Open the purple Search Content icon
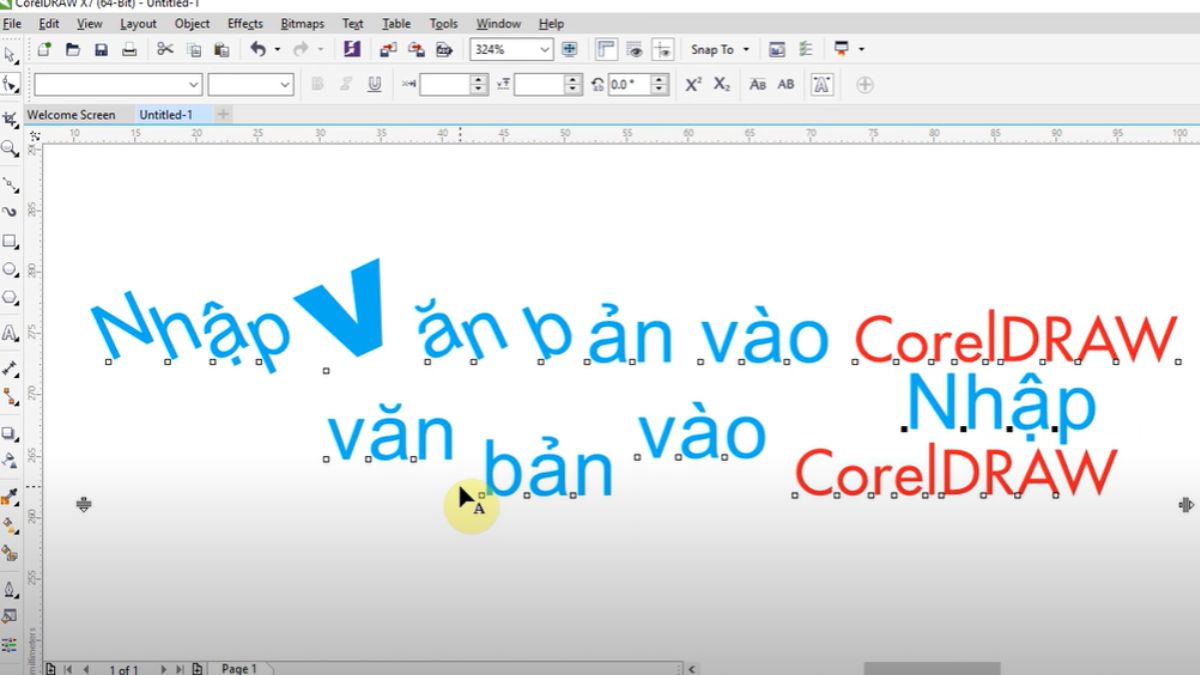 pyautogui.click(x=351, y=49)
